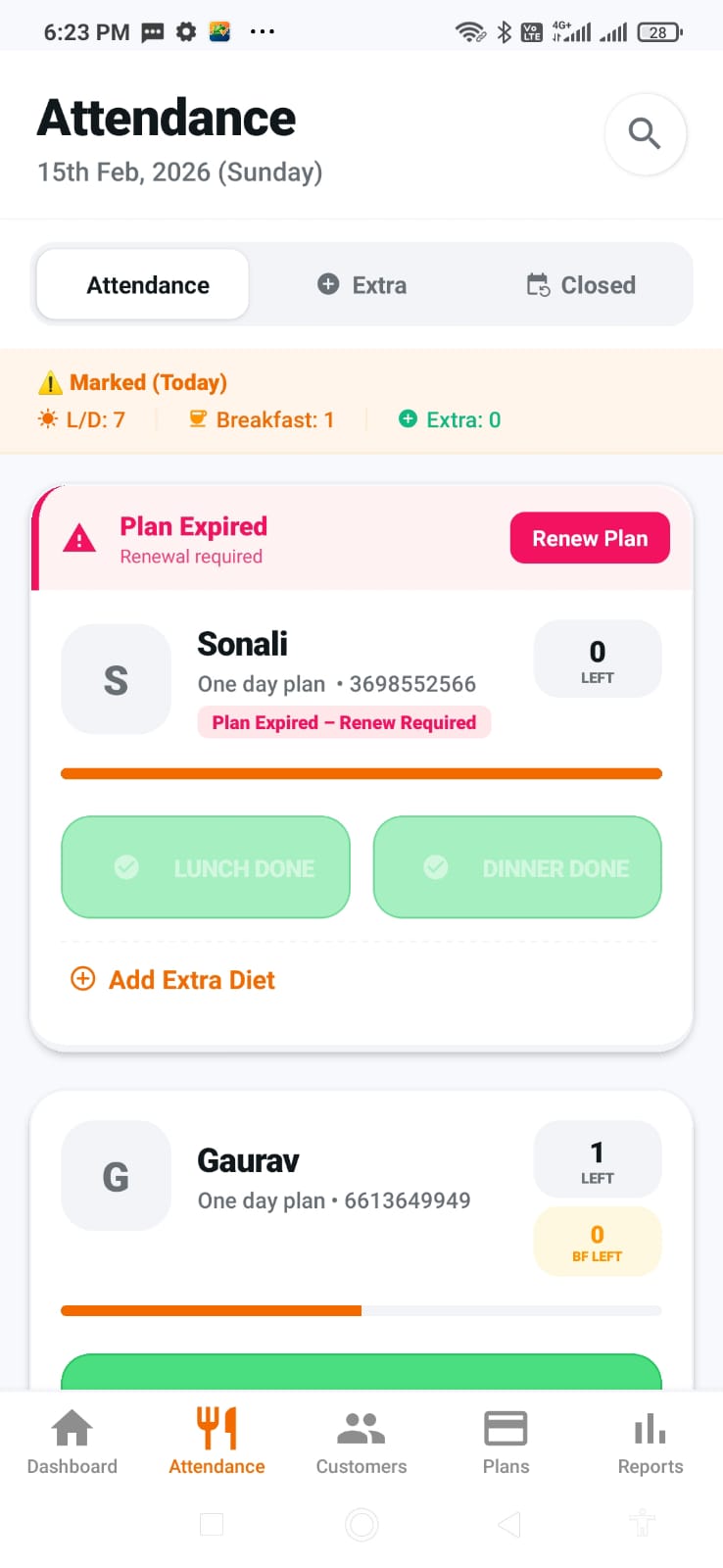The height and width of the screenshot is (1568, 723).
Task: Toggle Sonali's Dinner Done status
Action: click(x=517, y=867)
